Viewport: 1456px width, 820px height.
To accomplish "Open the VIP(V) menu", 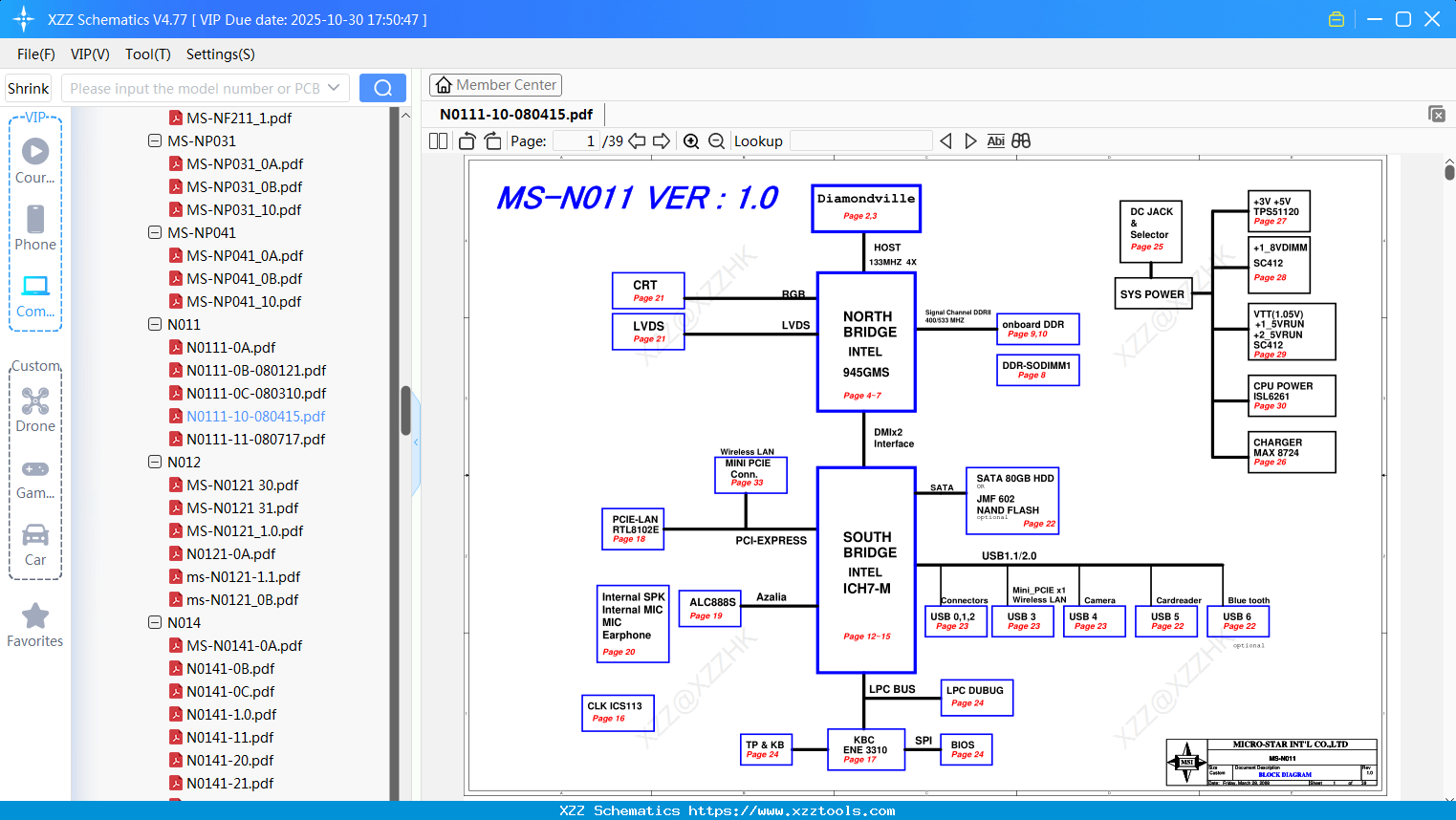I will (90, 54).
